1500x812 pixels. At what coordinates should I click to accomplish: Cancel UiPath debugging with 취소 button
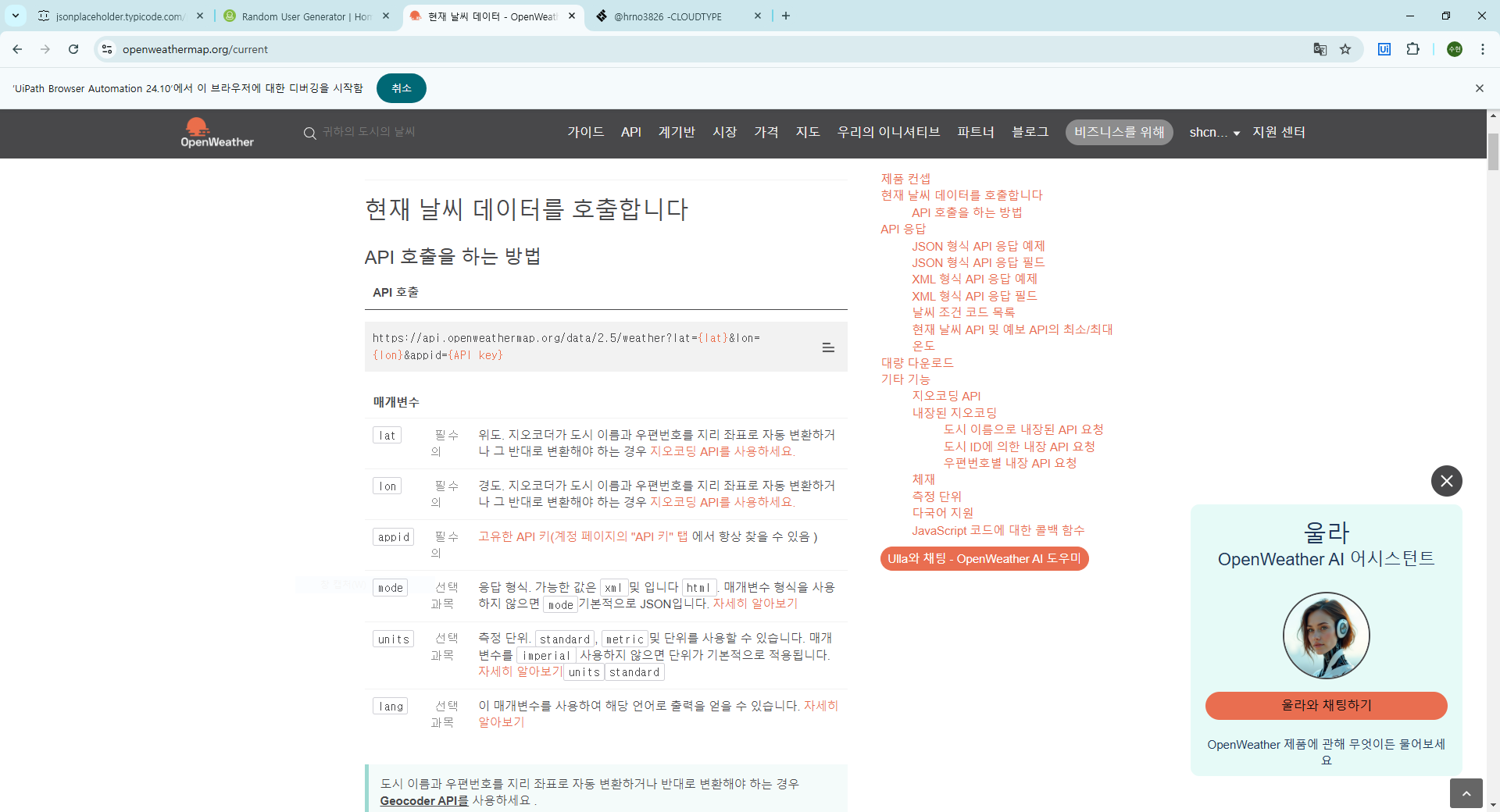point(402,88)
